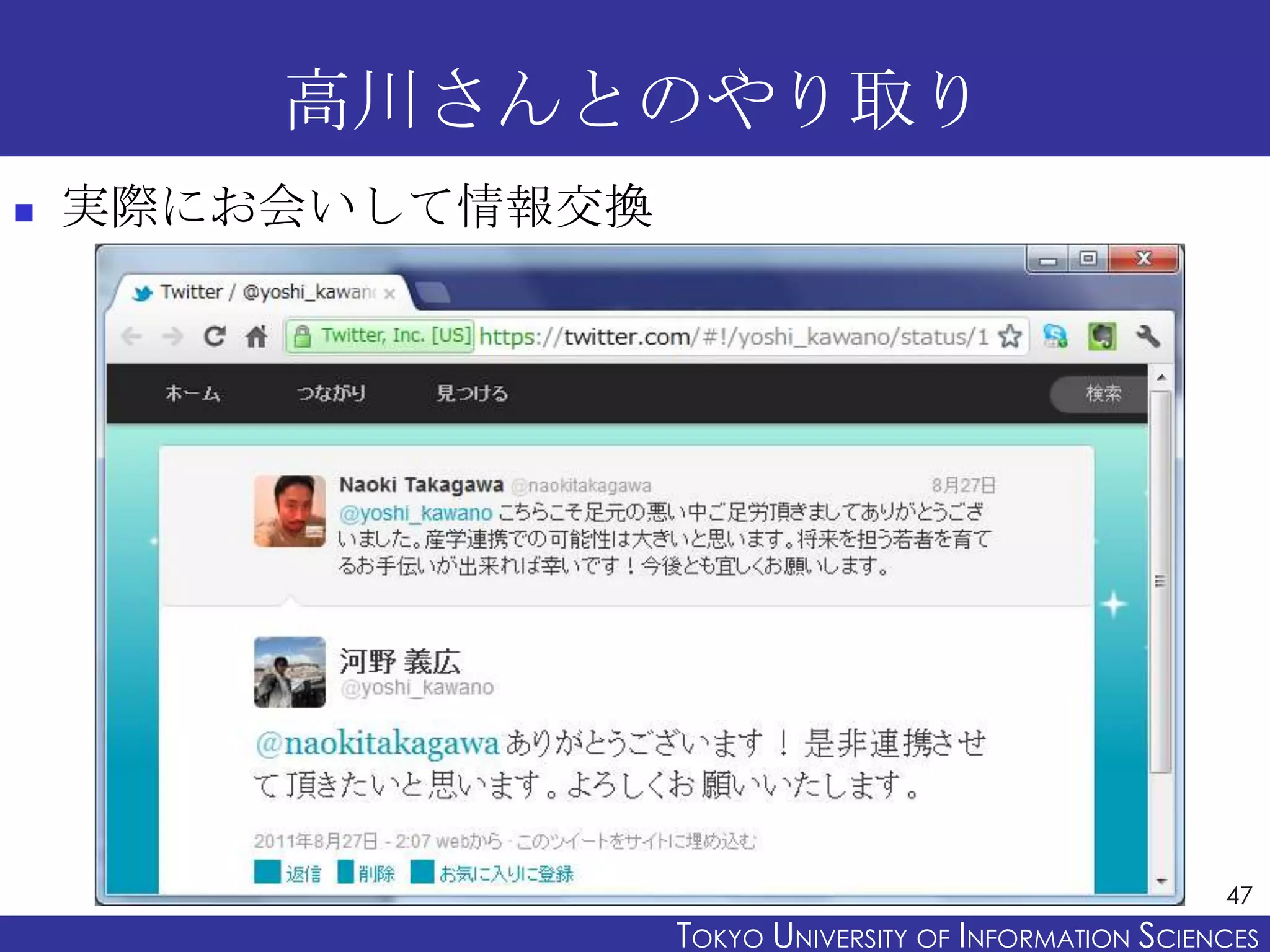Click the vertical scrollbar thumb
This screenshot has height=952, width=1270.
pos(1161,581)
